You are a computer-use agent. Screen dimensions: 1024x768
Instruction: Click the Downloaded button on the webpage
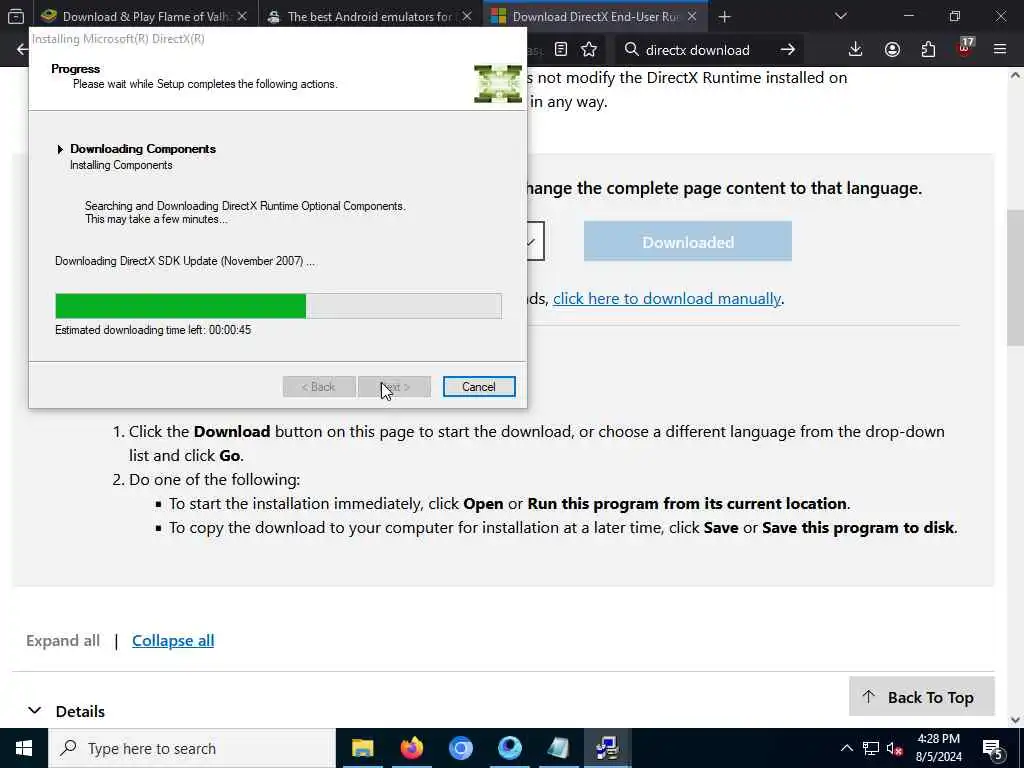pos(688,242)
